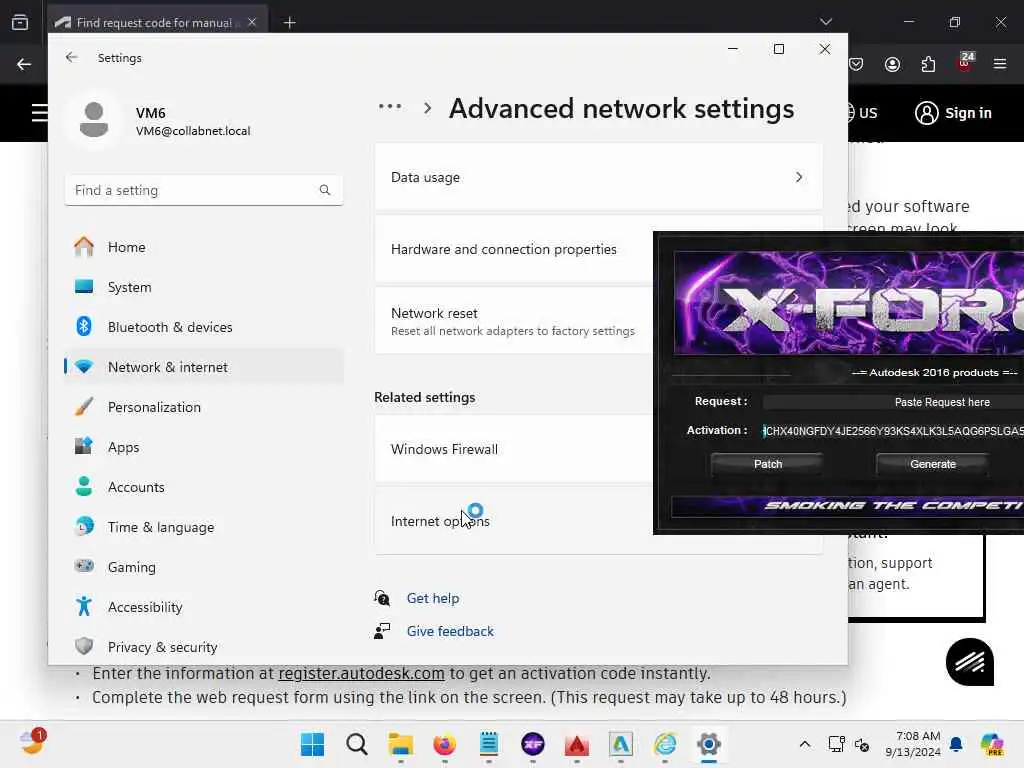Click Give feedback person icon
Screen dimensions: 1024x768
(x=382, y=631)
